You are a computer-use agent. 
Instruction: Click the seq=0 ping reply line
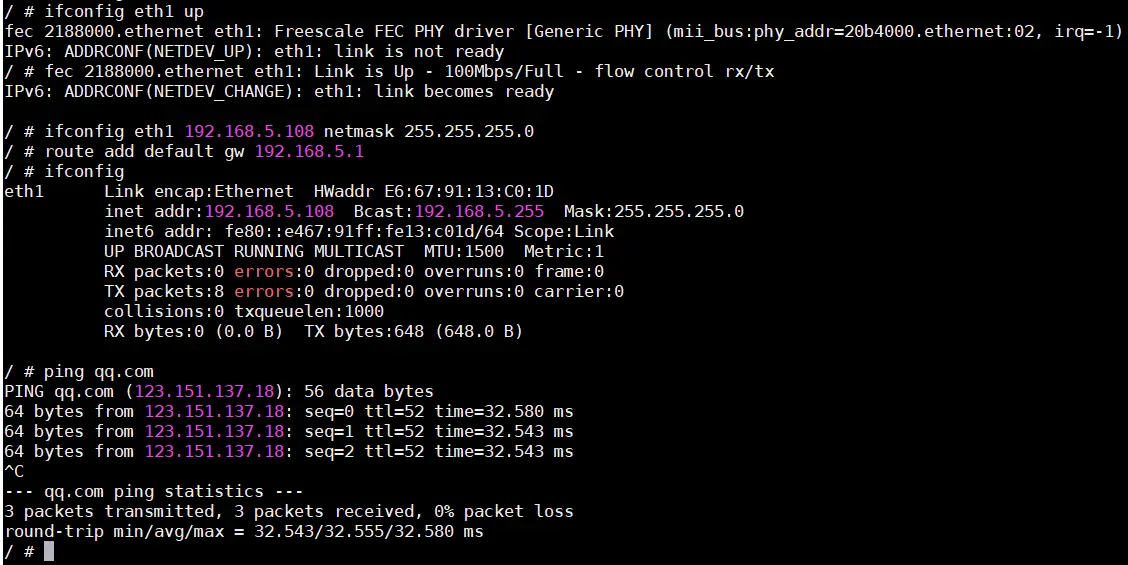pos(288,412)
